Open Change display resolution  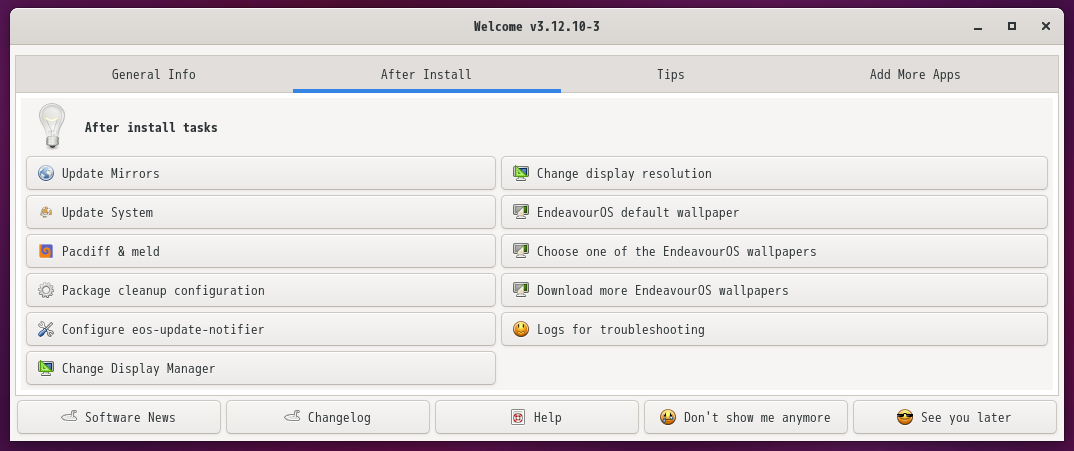774,173
